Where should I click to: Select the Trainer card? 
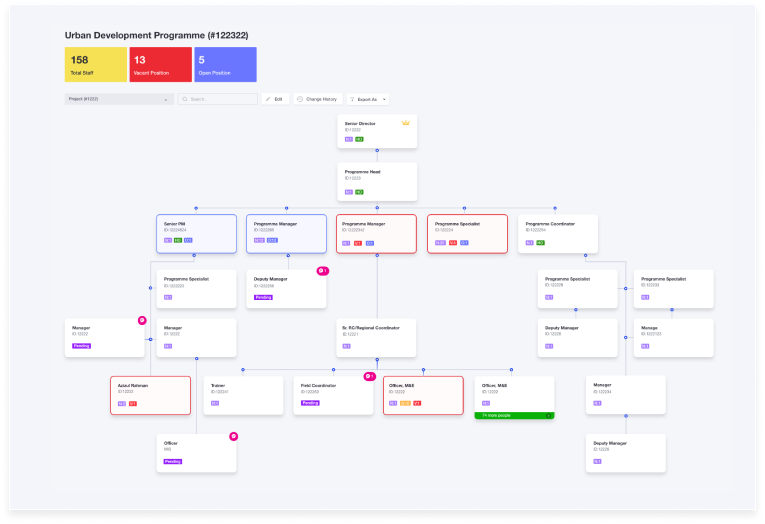[243, 395]
